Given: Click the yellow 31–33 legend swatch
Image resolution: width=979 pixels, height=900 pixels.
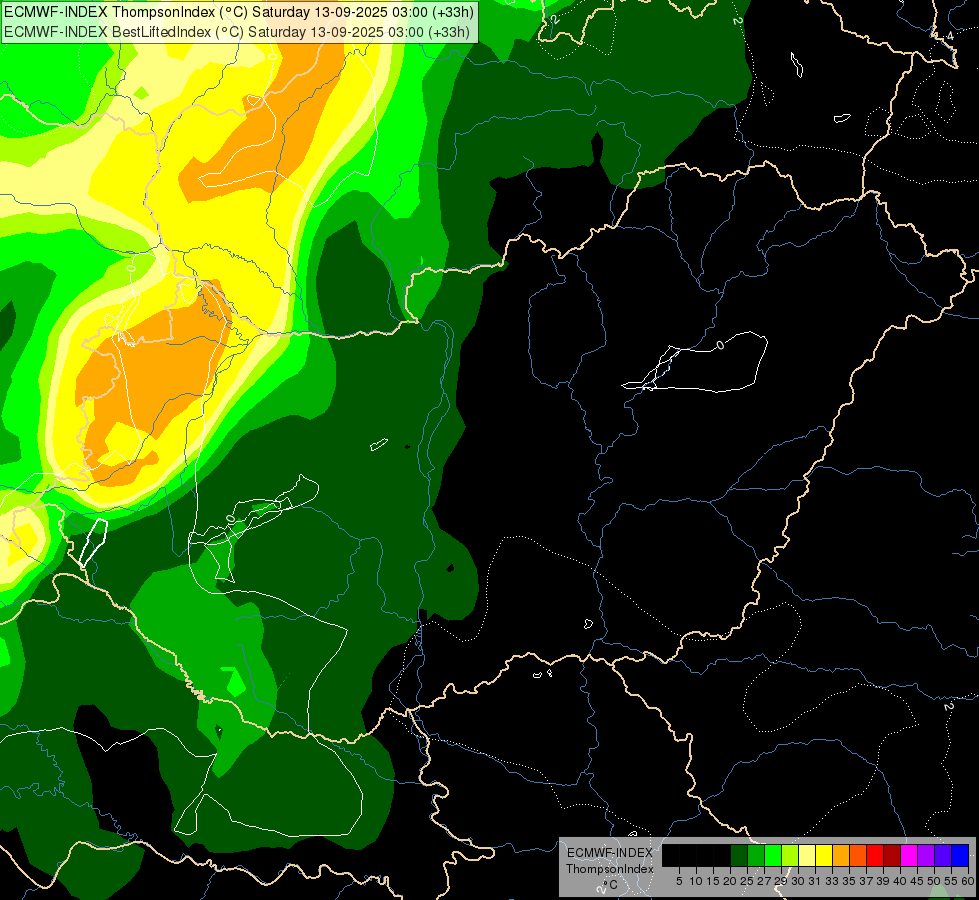Looking at the screenshot, I should click(824, 855).
